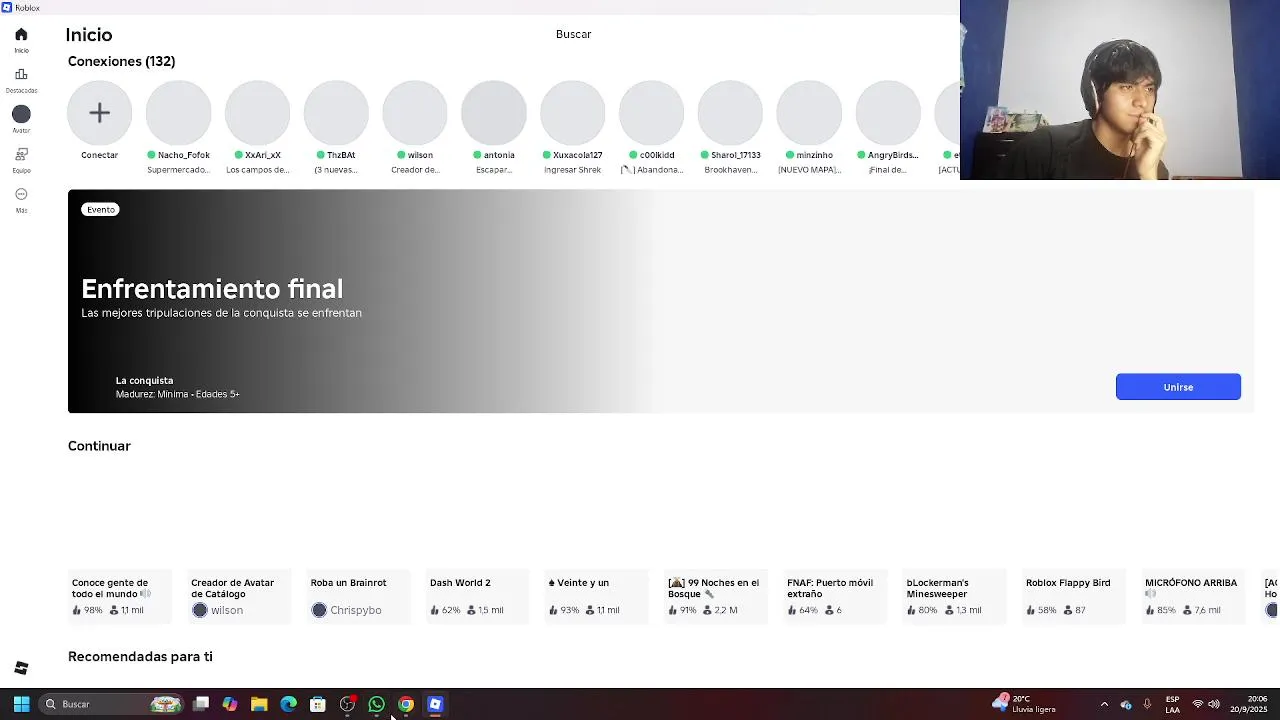Screen dimensions: 1280x720
Task: Open c00lkidd's connection avatar
Action: click(651, 113)
